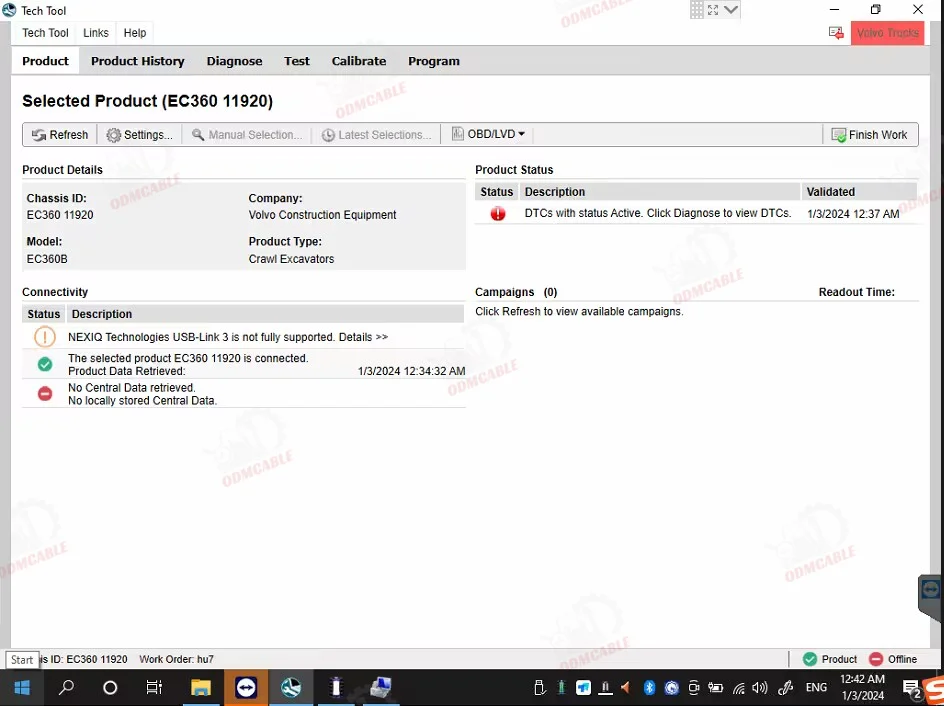Click the Status column header in Product Status
The image size is (944, 706).
click(497, 192)
